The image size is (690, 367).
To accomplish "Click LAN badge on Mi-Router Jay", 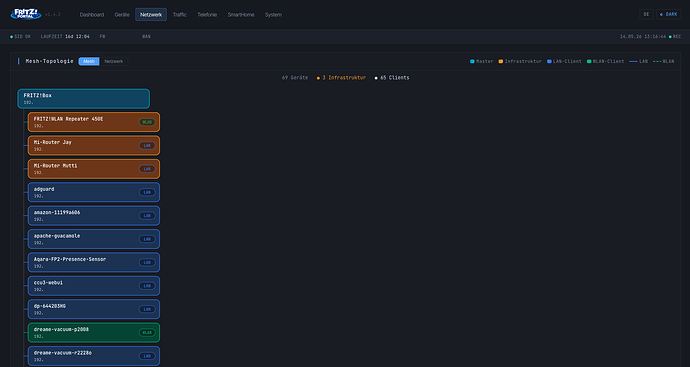I will pos(147,145).
